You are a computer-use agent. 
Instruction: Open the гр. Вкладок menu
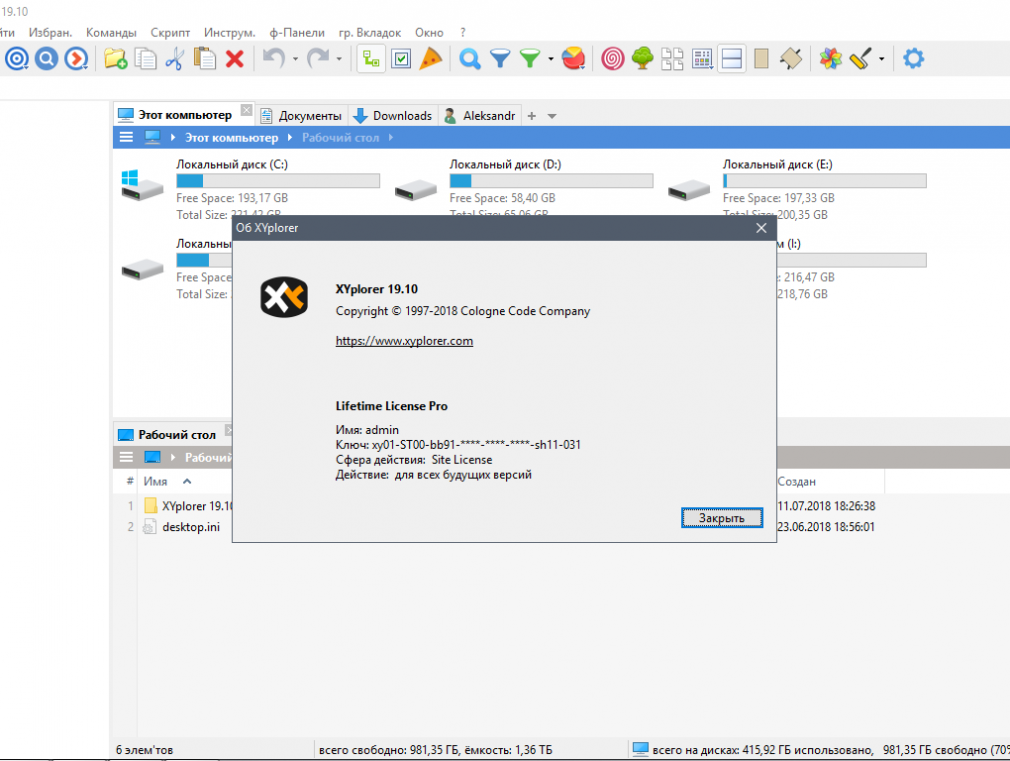370,32
